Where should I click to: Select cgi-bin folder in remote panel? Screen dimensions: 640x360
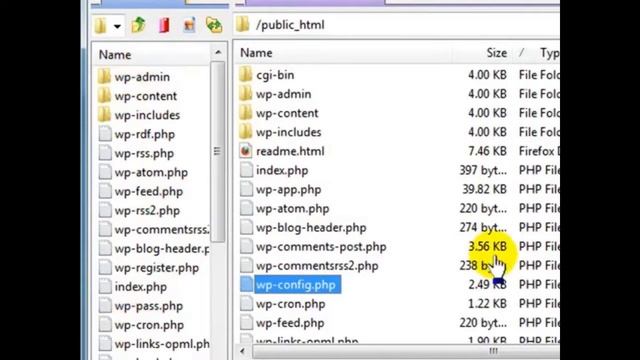[275, 75]
